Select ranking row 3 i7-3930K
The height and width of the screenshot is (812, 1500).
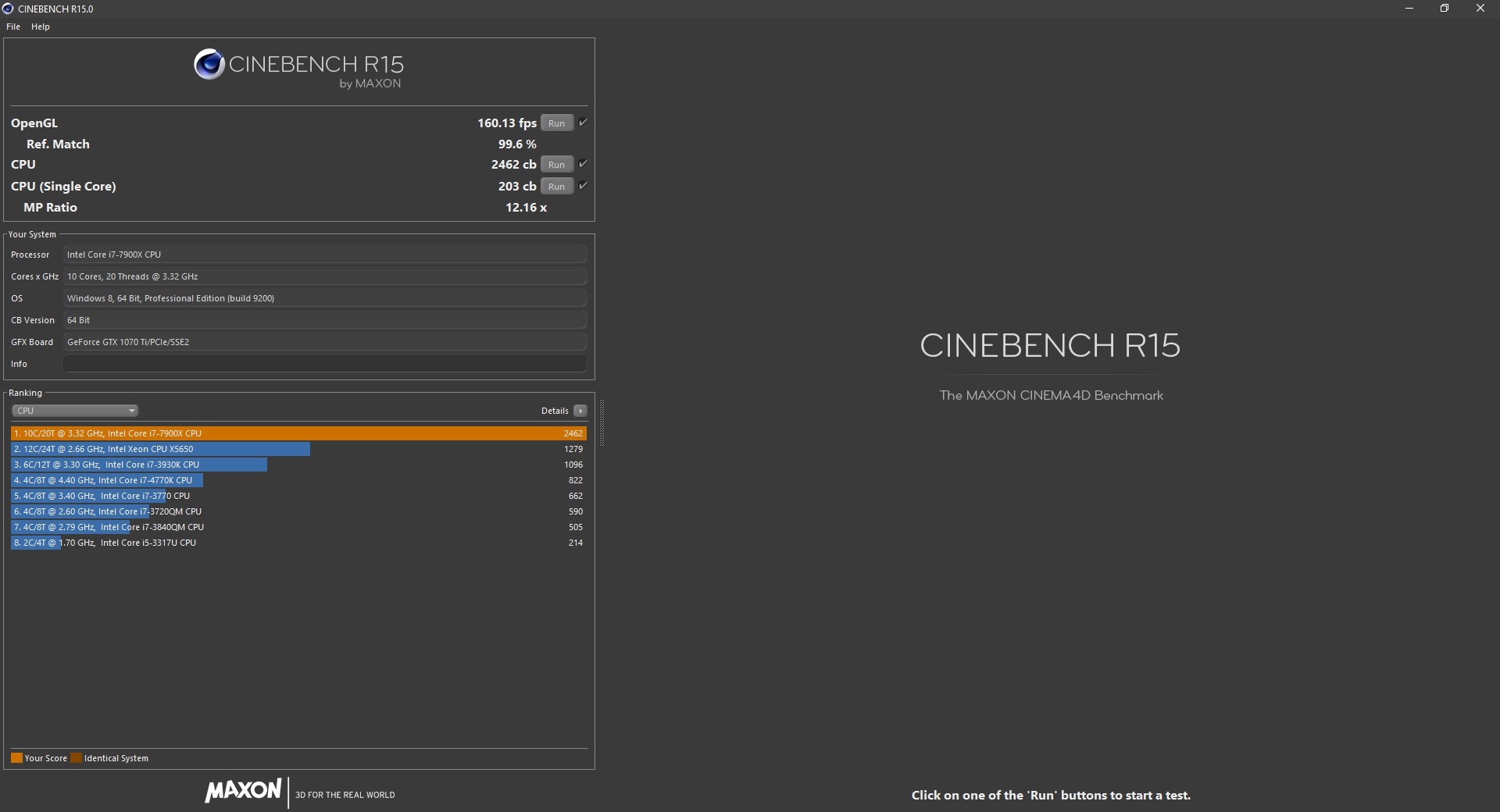(298, 465)
